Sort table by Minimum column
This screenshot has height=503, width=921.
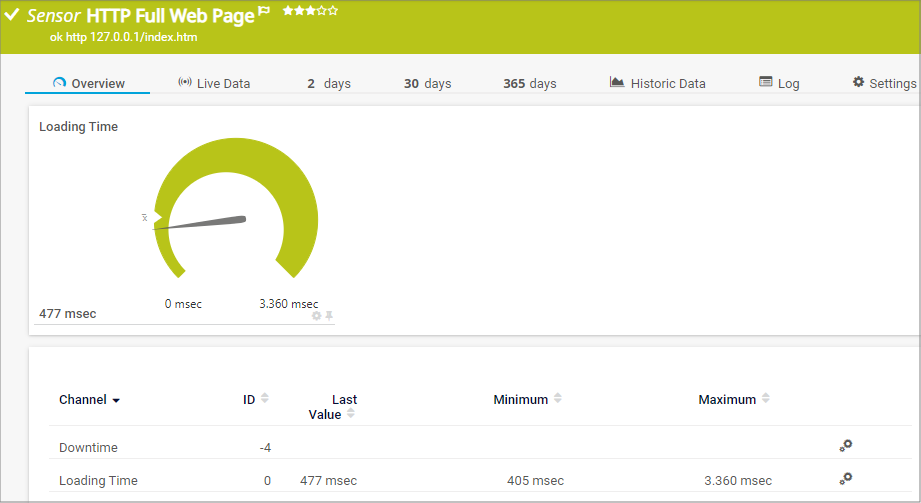point(558,399)
